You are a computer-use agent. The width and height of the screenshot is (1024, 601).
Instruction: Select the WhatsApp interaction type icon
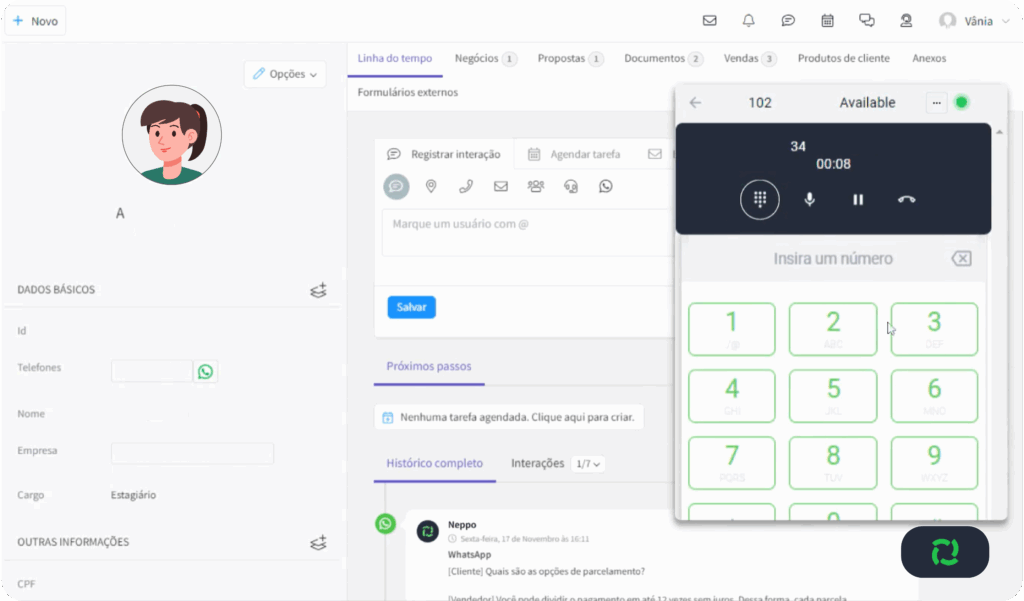[606, 186]
